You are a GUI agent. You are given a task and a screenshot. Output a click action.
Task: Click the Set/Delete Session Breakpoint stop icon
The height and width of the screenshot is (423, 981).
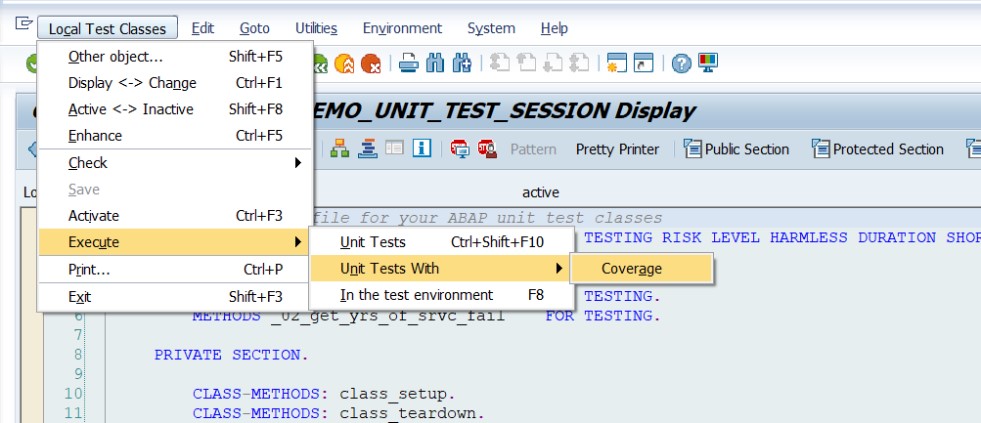[x=460, y=148]
